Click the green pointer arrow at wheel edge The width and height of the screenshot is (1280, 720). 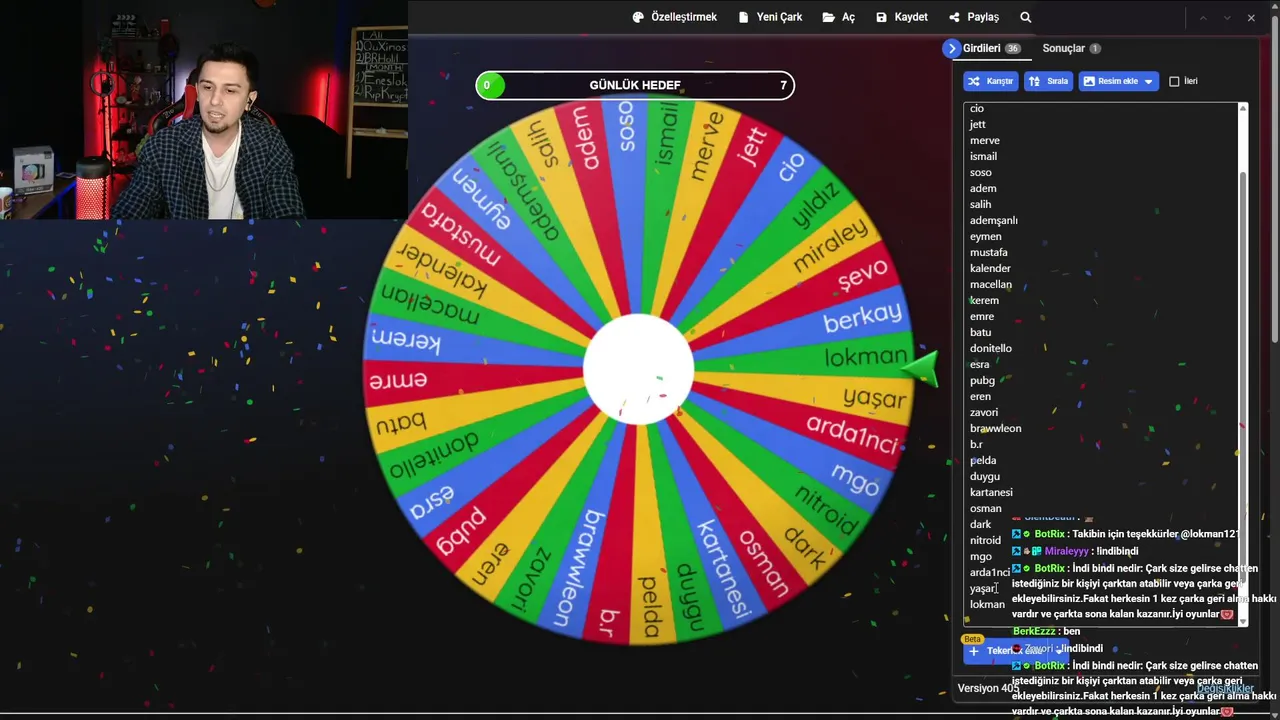click(920, 369)
